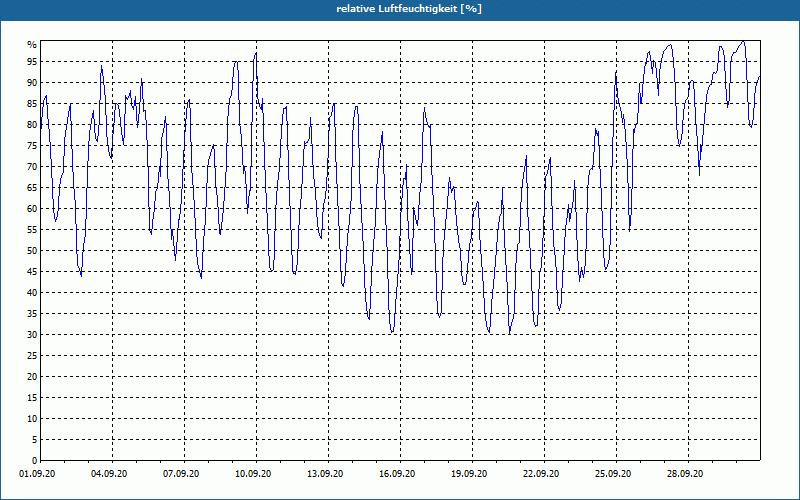Click the y-axis value 85
The image size is (800, 500).
(32, 104)
